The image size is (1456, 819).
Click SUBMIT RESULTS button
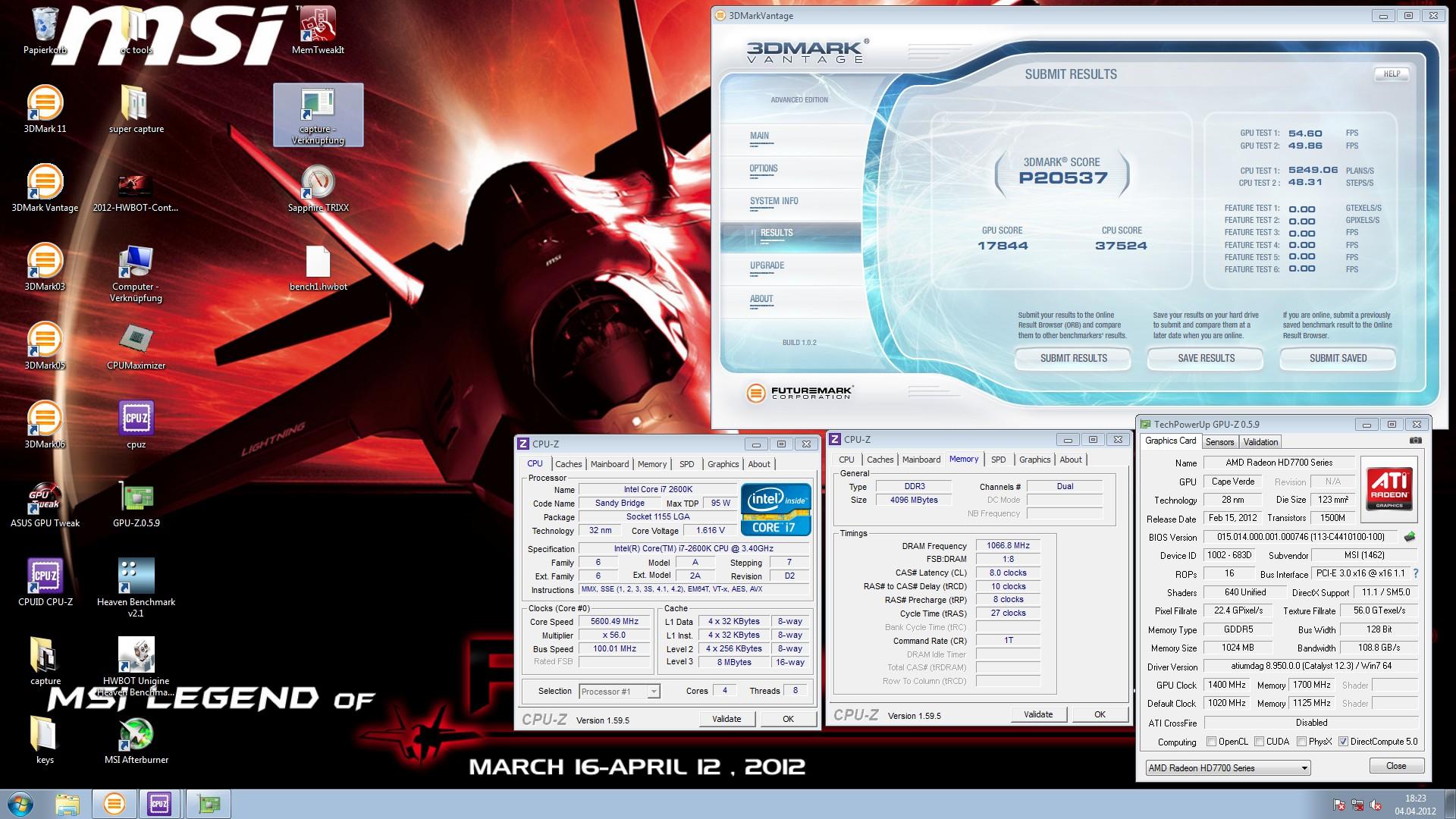[x=1073, y=358]
